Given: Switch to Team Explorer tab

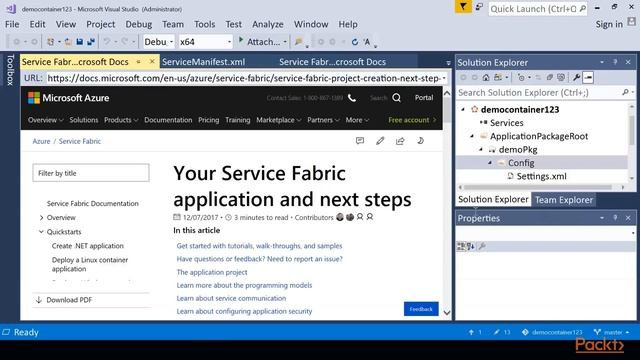Looking at the screenshot, I should tap(564, 200).
